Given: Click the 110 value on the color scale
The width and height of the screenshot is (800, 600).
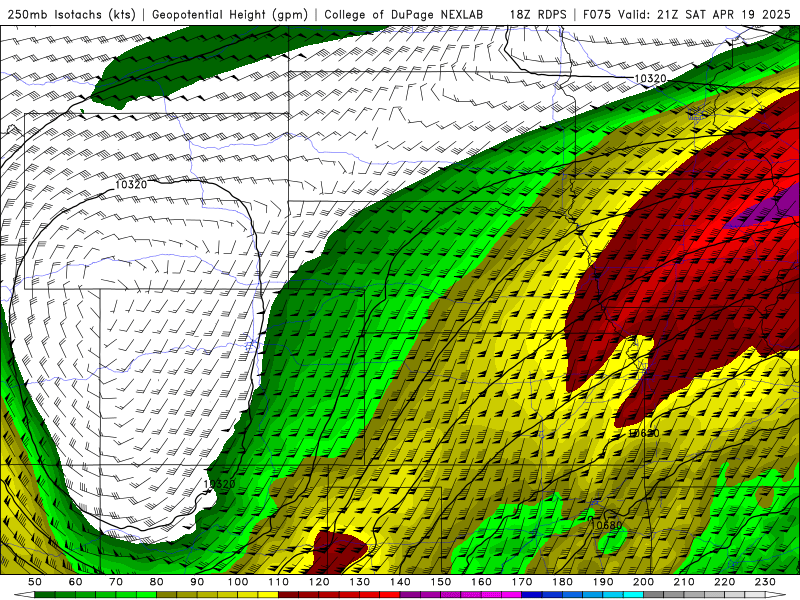Looking at the screenshot, I should tap(278, 582).
